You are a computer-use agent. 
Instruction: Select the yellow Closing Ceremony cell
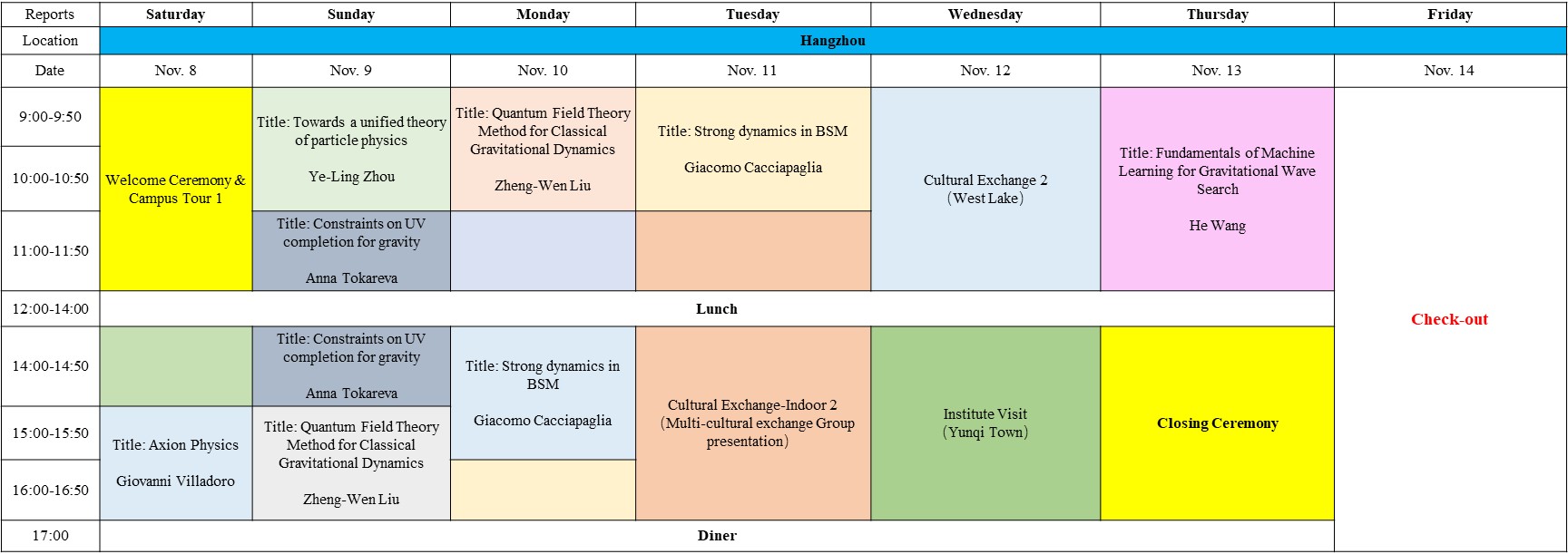pyautogui.click(x=1217, y=423)
